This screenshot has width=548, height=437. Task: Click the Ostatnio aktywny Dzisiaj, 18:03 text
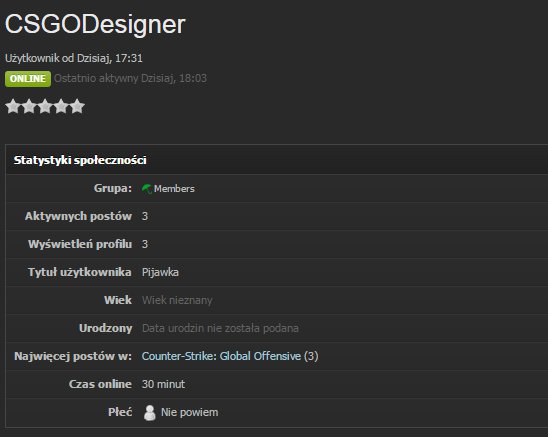tap(130, 78)
